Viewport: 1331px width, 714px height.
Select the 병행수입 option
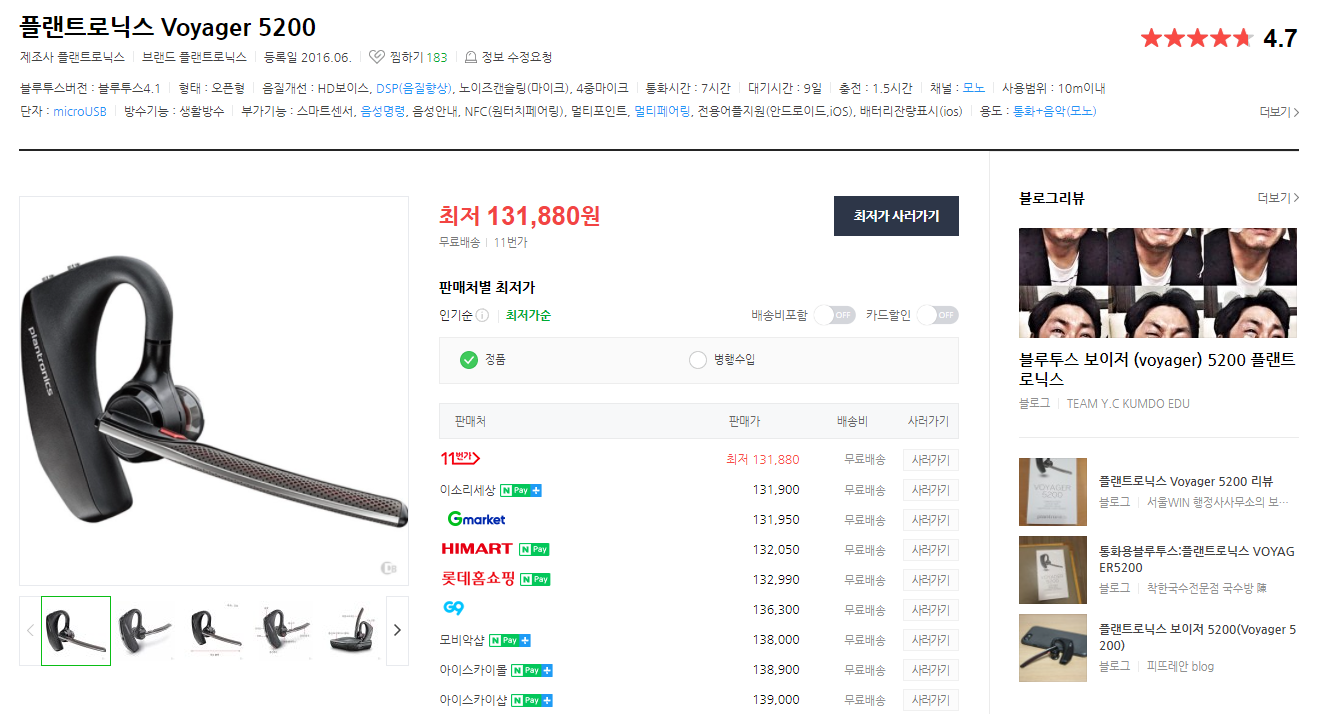coord(722,360)
